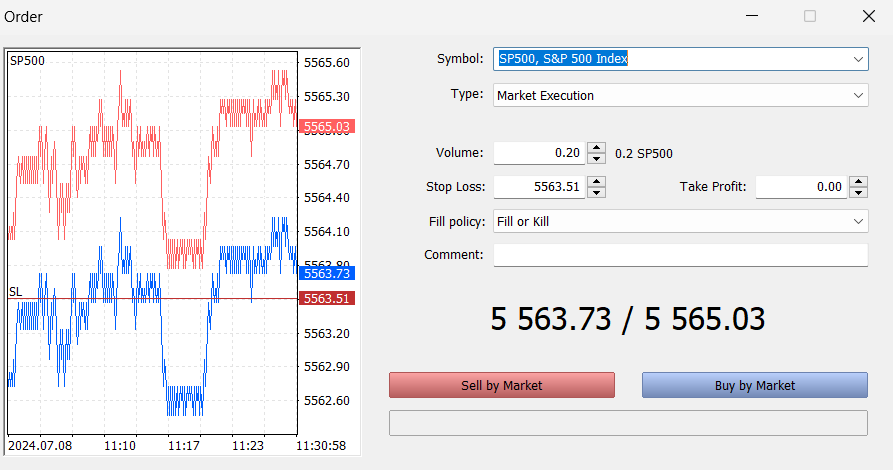
Task: Close the Order dialog window
Action: point(868,16)
